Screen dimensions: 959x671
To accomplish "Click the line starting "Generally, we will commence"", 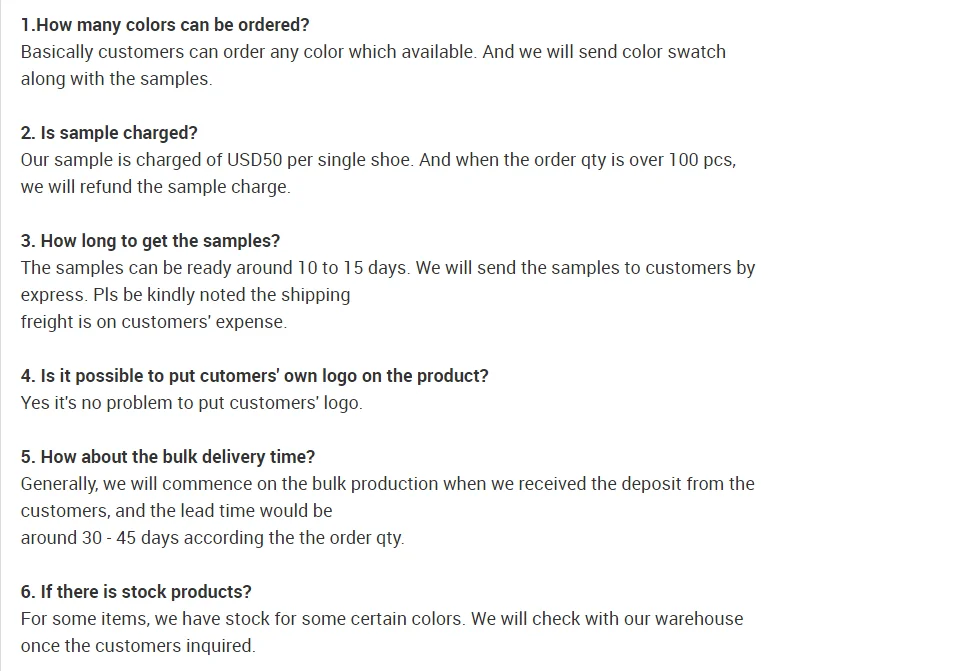I will pos(387,484).
